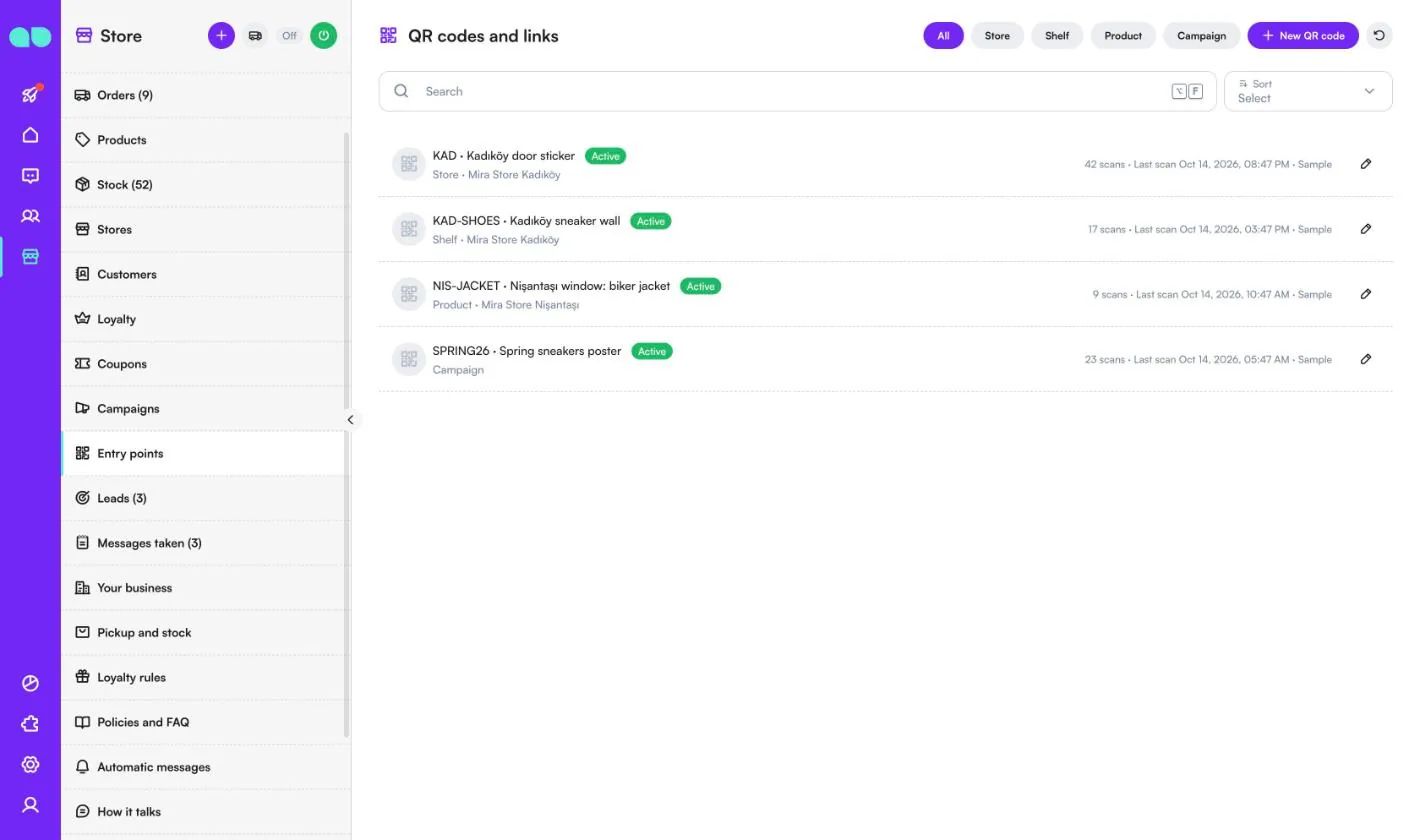The width and height of the screenshot is (1420, 840).
Task: Open Loyalty in the sidebar
Action: (206, 319)
